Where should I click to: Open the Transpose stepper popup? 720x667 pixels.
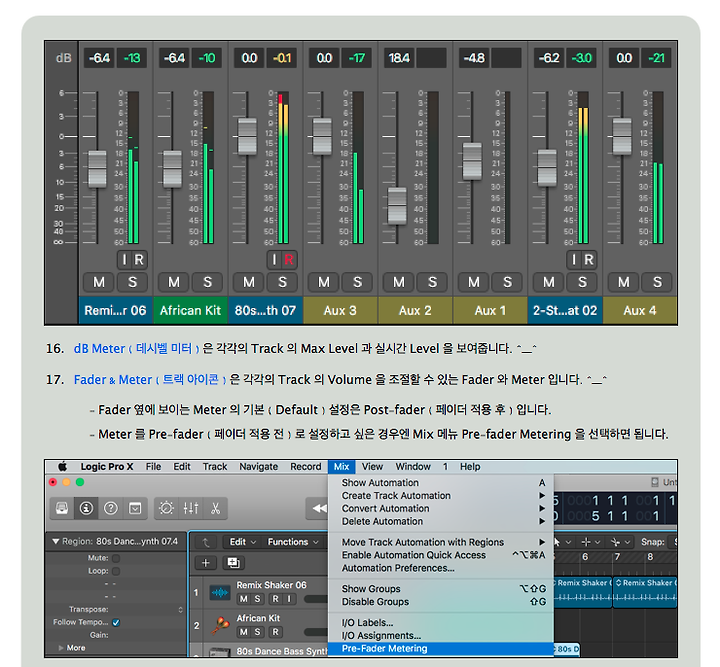[x=180, y=610]
